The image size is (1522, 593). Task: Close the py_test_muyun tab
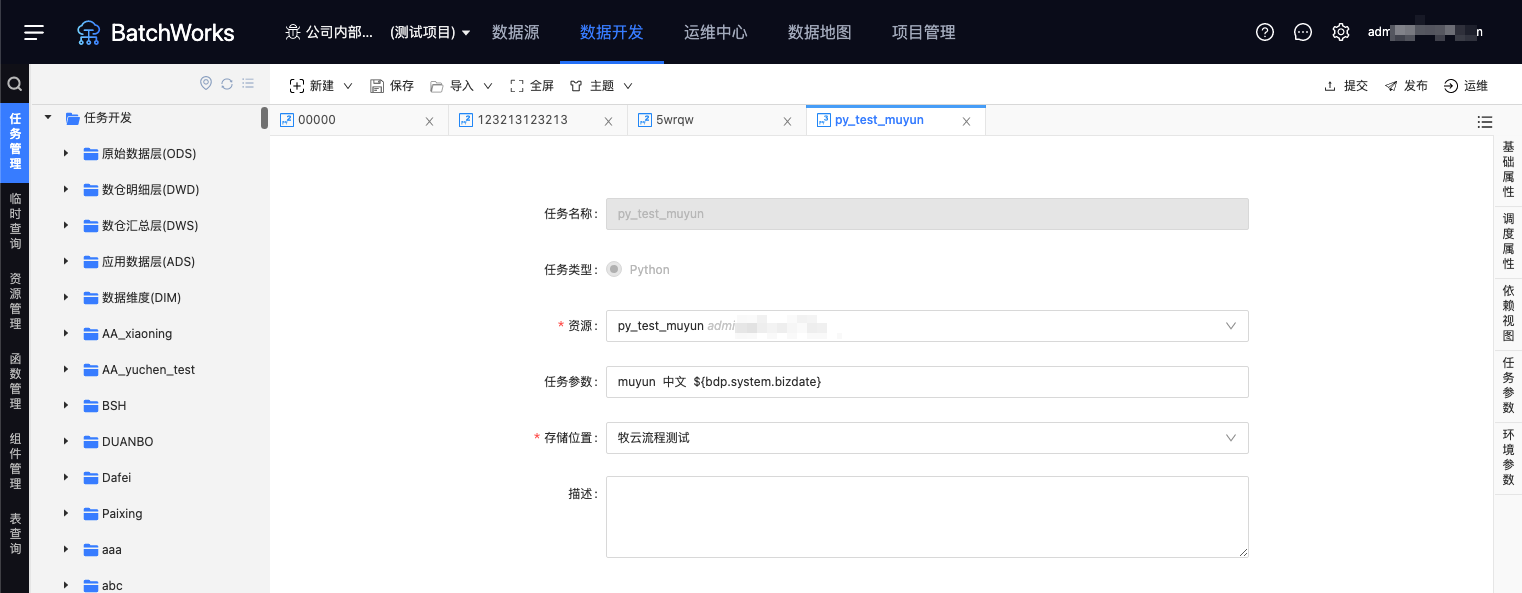[966, 121]
